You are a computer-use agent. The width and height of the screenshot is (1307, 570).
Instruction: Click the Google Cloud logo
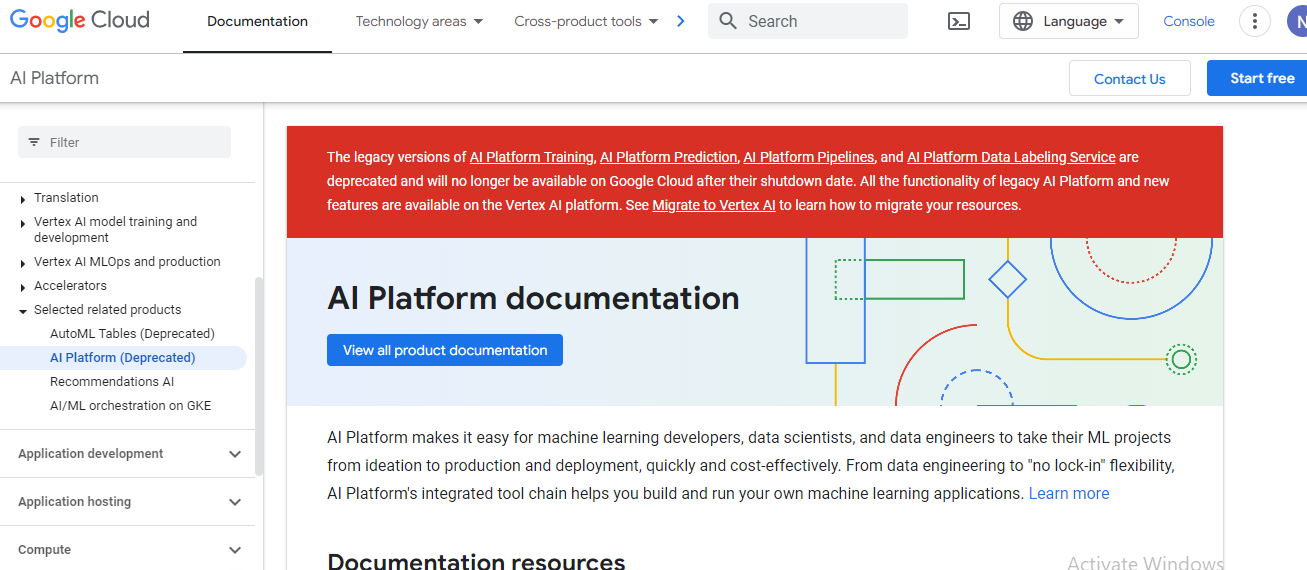pos(79,20)
